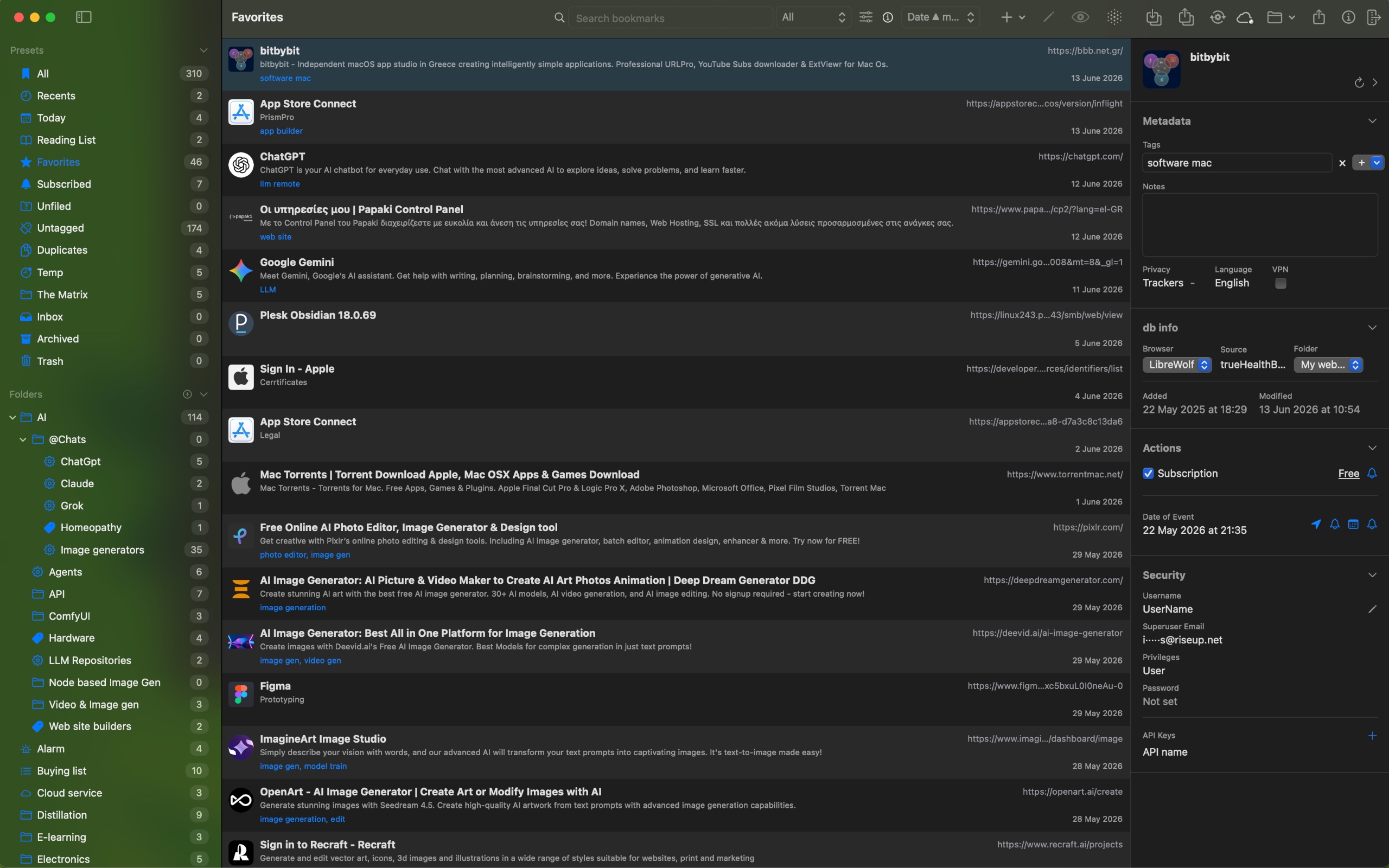Click the app builder tag link
The image size is (1389, 868).
(x=281, y=131)
